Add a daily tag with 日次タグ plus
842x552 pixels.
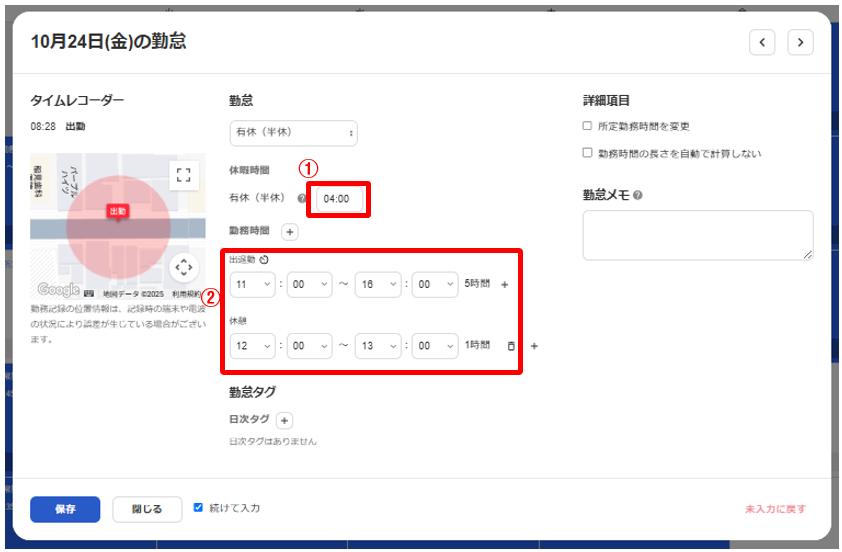pos(284,421)
